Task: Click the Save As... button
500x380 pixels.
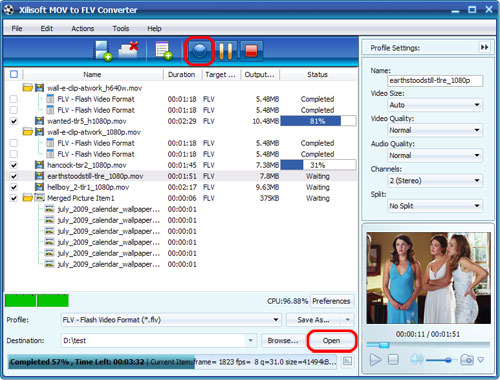Action: [x=313, y=320]
